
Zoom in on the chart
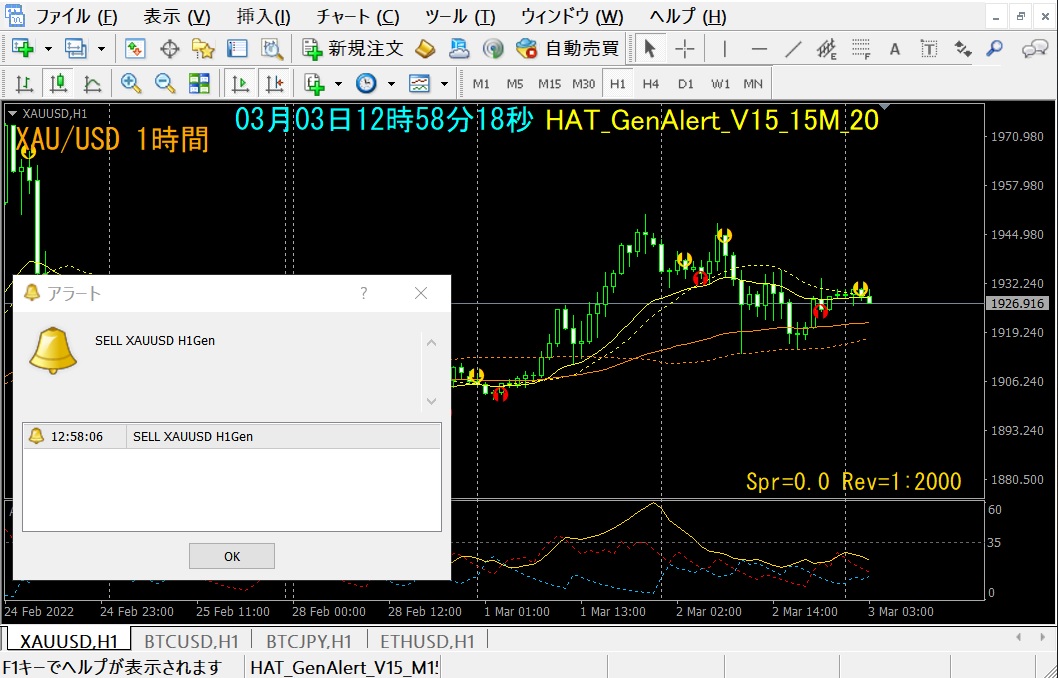click(131, 84)
